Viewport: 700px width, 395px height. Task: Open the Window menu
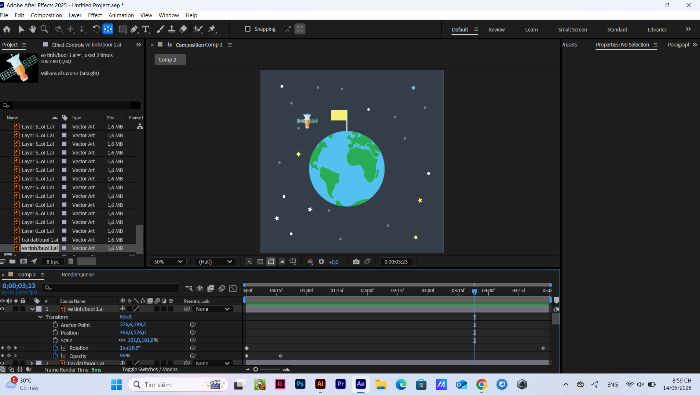[169, 15]
